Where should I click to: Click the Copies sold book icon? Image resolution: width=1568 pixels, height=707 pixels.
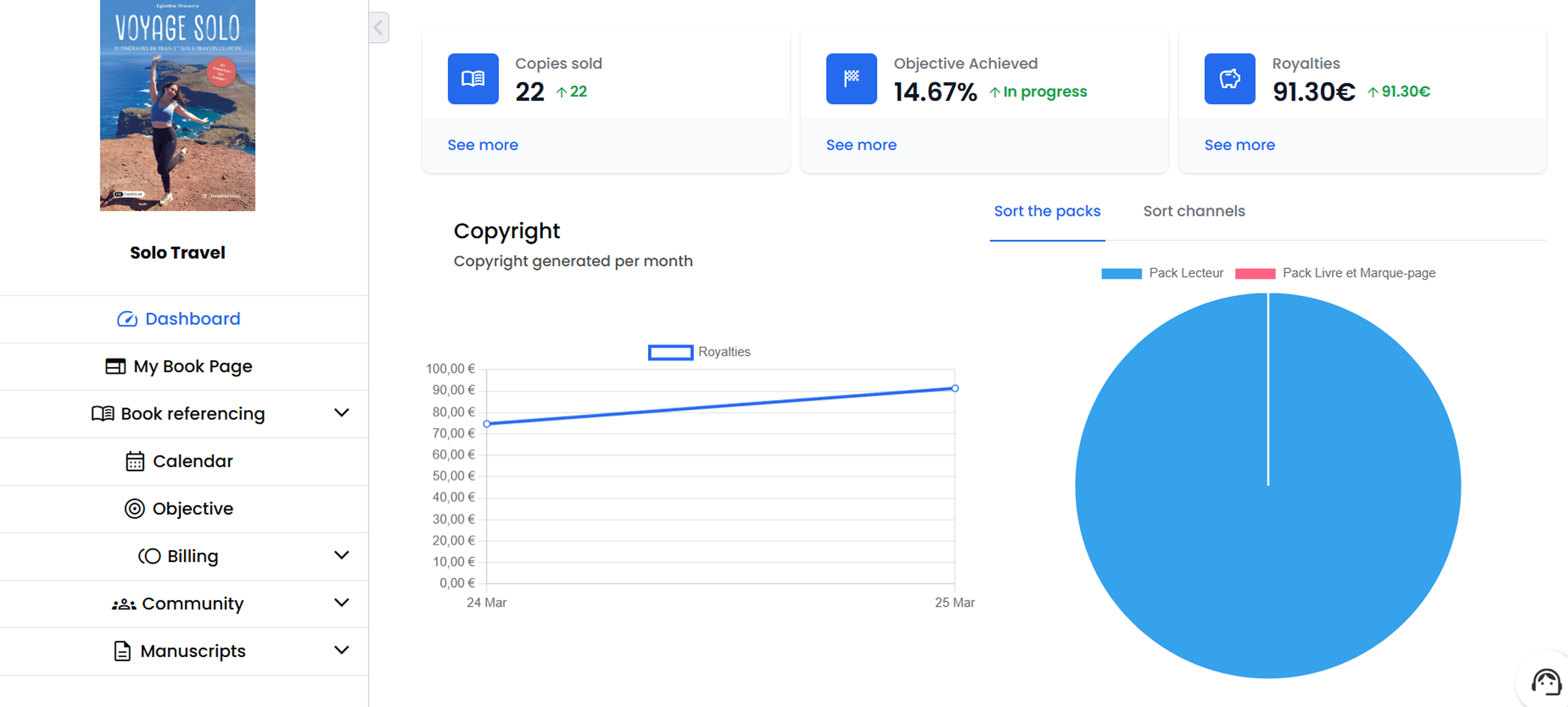pyautogui.click(x=473, y=79)
